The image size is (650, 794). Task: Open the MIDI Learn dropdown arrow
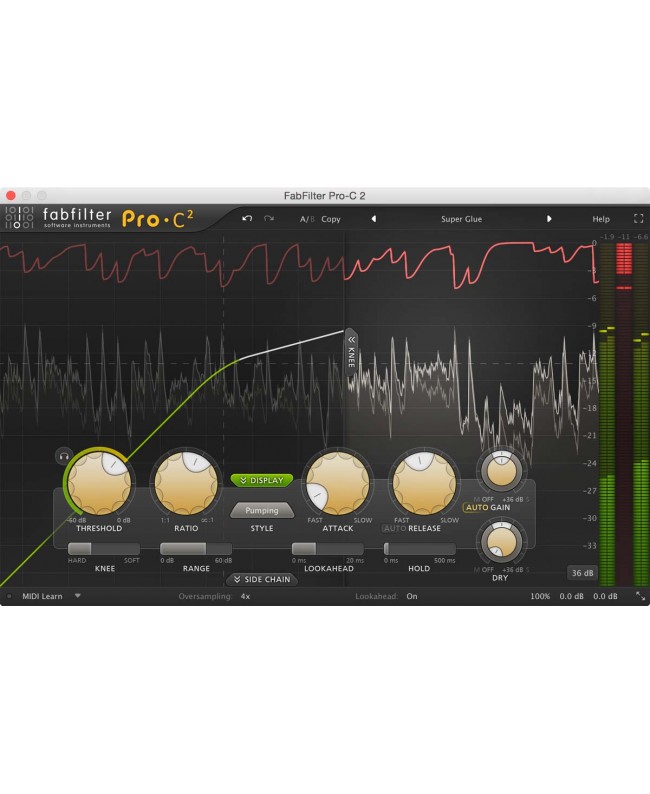click(x=77, y=596)
